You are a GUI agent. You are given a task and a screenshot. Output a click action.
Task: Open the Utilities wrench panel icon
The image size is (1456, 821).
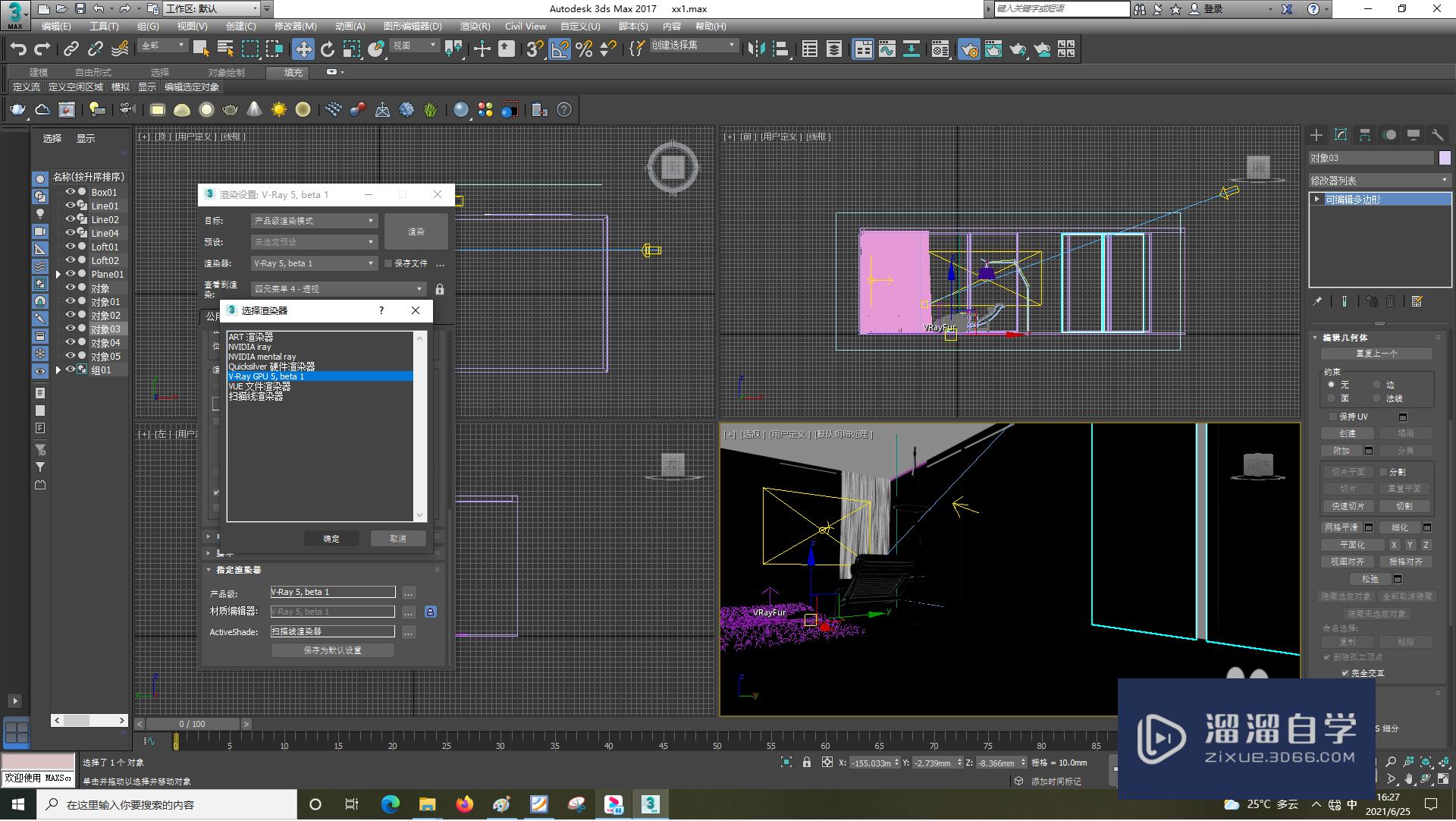click(1438, 135)
